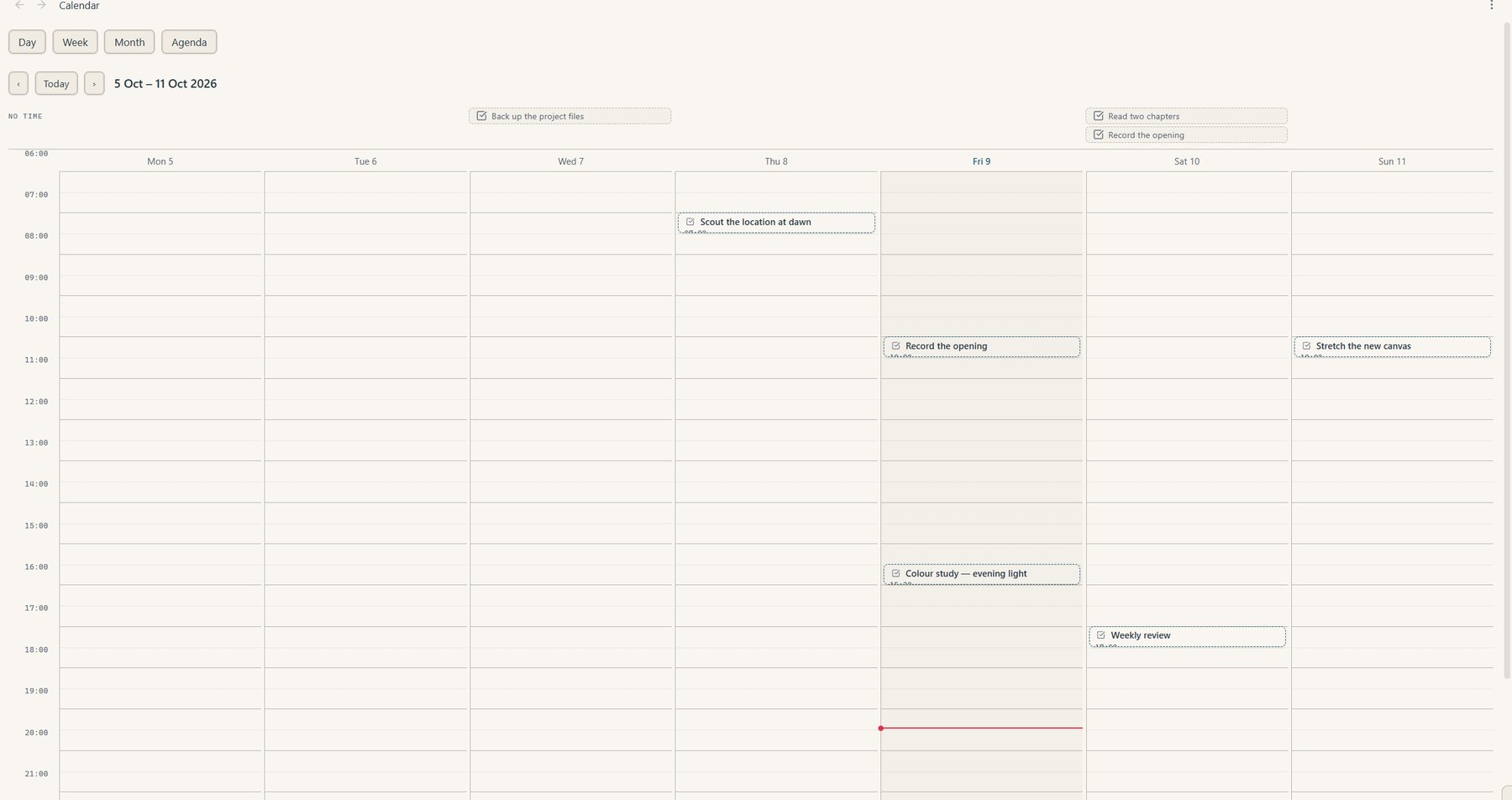The width and height of the screenshot is (1512, 800).
Task: Go to previous week with chevron
Action: 18,83
